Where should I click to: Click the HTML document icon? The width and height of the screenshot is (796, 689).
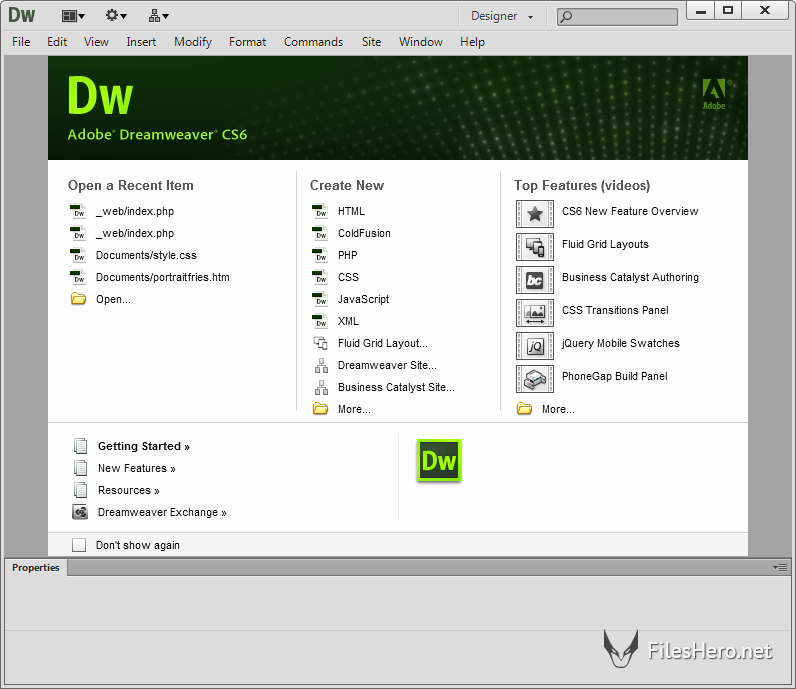[x=320, y=211]
